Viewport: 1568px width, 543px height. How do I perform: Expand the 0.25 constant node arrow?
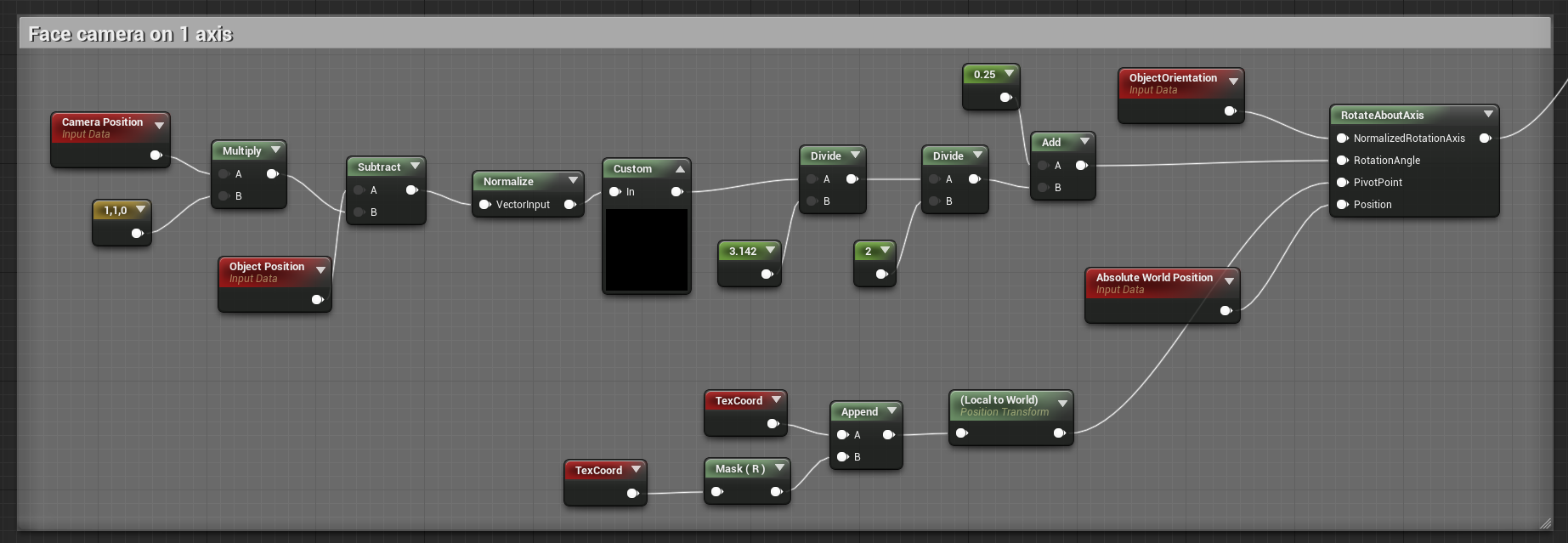point(1009,74)
